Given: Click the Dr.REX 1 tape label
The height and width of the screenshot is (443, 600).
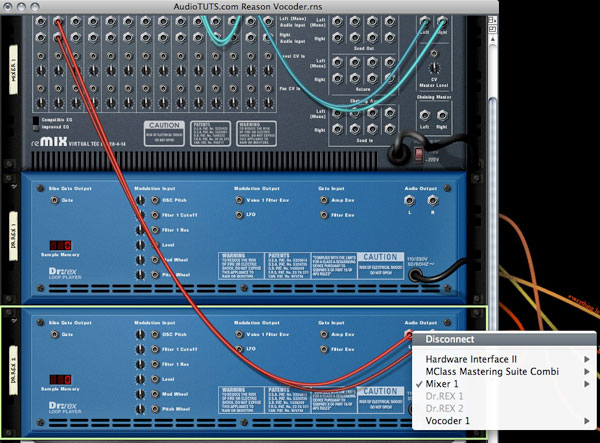Looking at the screenshot, I should pyautogui.click(x=13, y=236).
